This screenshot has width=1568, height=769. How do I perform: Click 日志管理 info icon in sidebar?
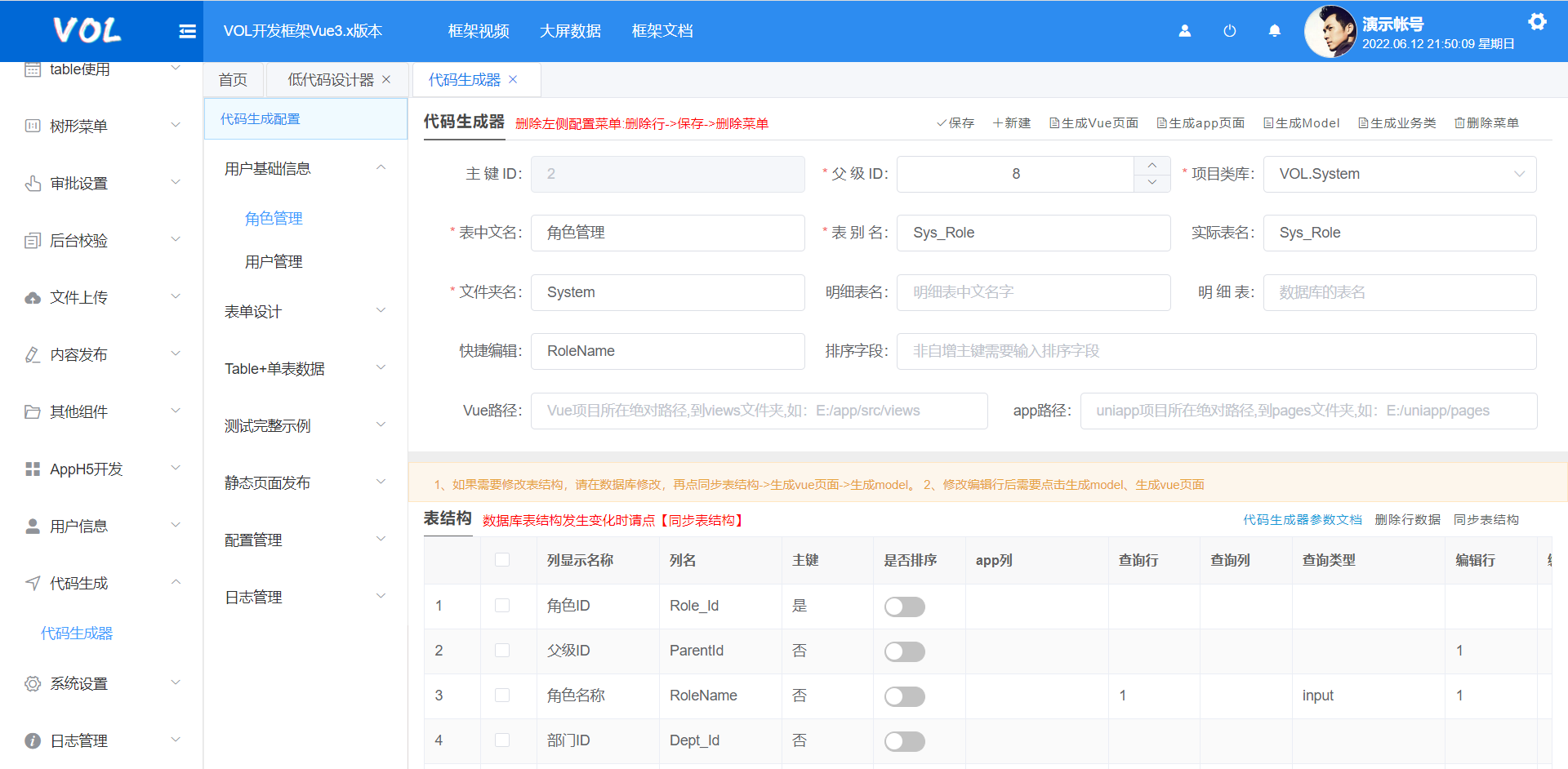33,740
